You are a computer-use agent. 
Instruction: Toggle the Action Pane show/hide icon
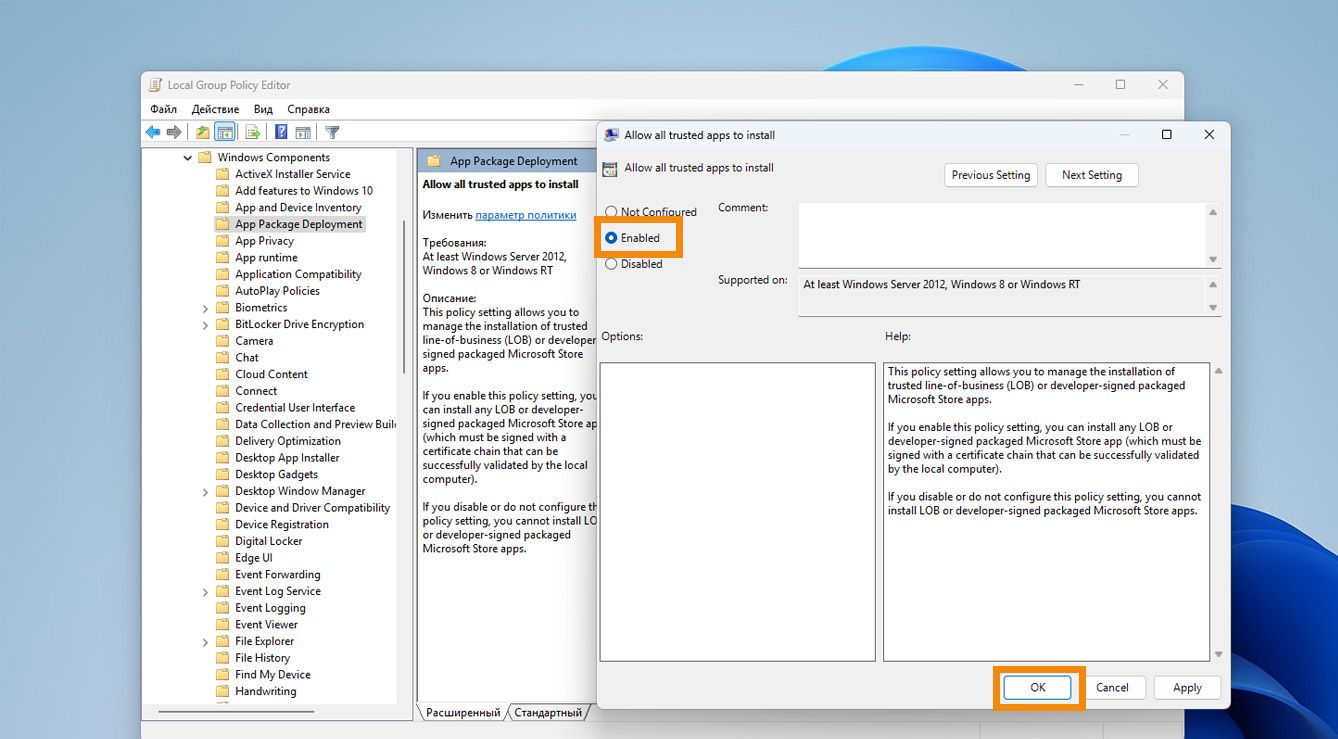303,132
